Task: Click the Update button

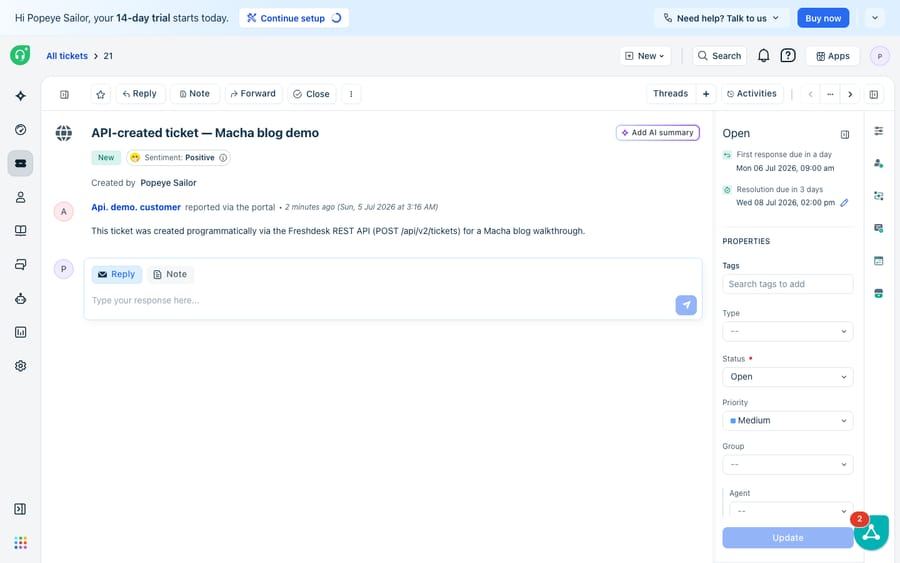Action: [788, 538]
